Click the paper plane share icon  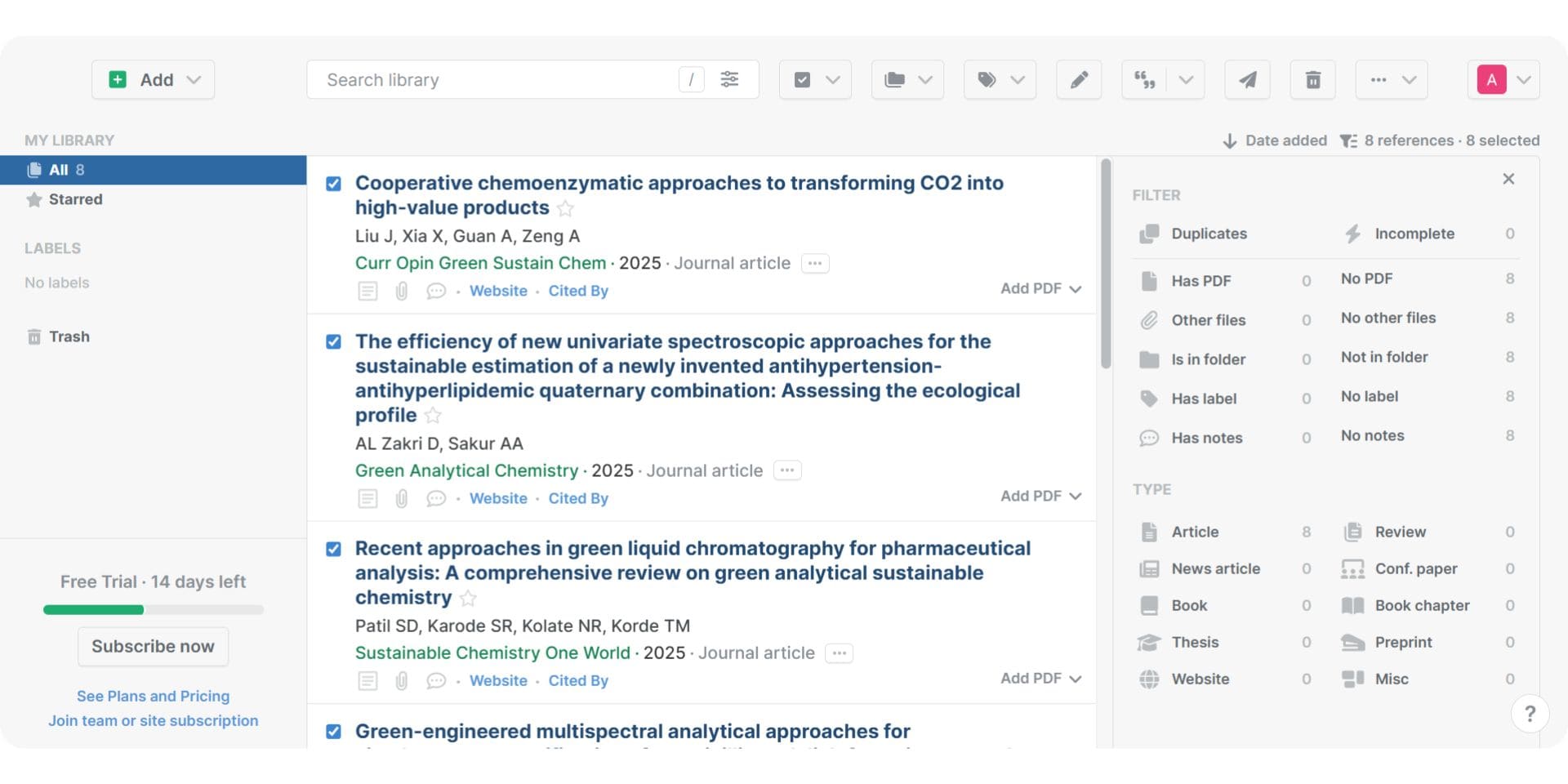1247,80
